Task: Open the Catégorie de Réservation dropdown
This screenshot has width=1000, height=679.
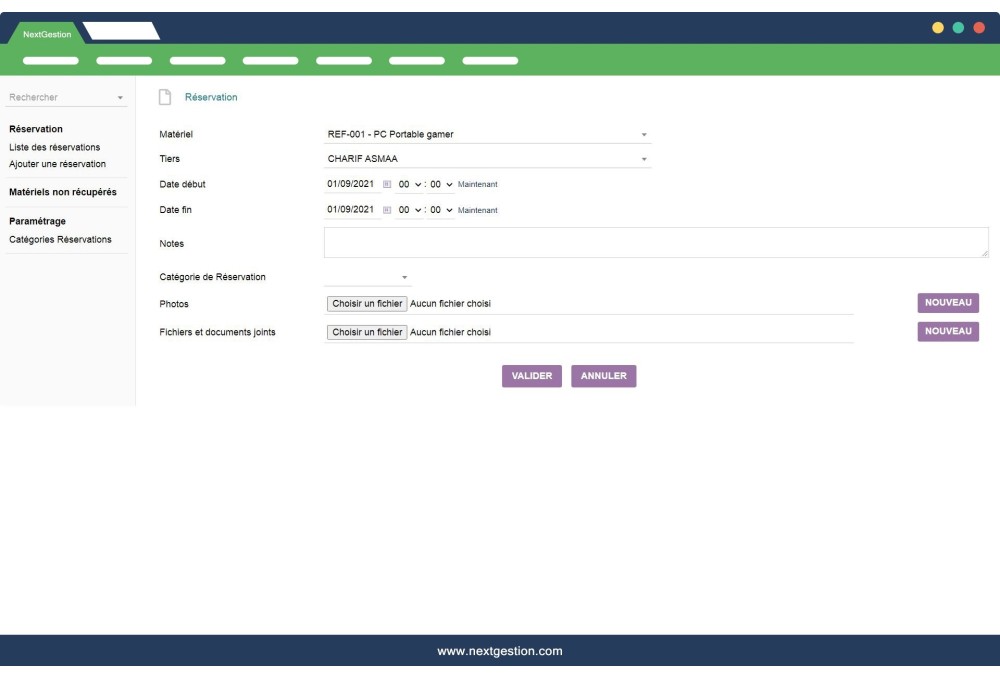Action: tap(405, 277)
